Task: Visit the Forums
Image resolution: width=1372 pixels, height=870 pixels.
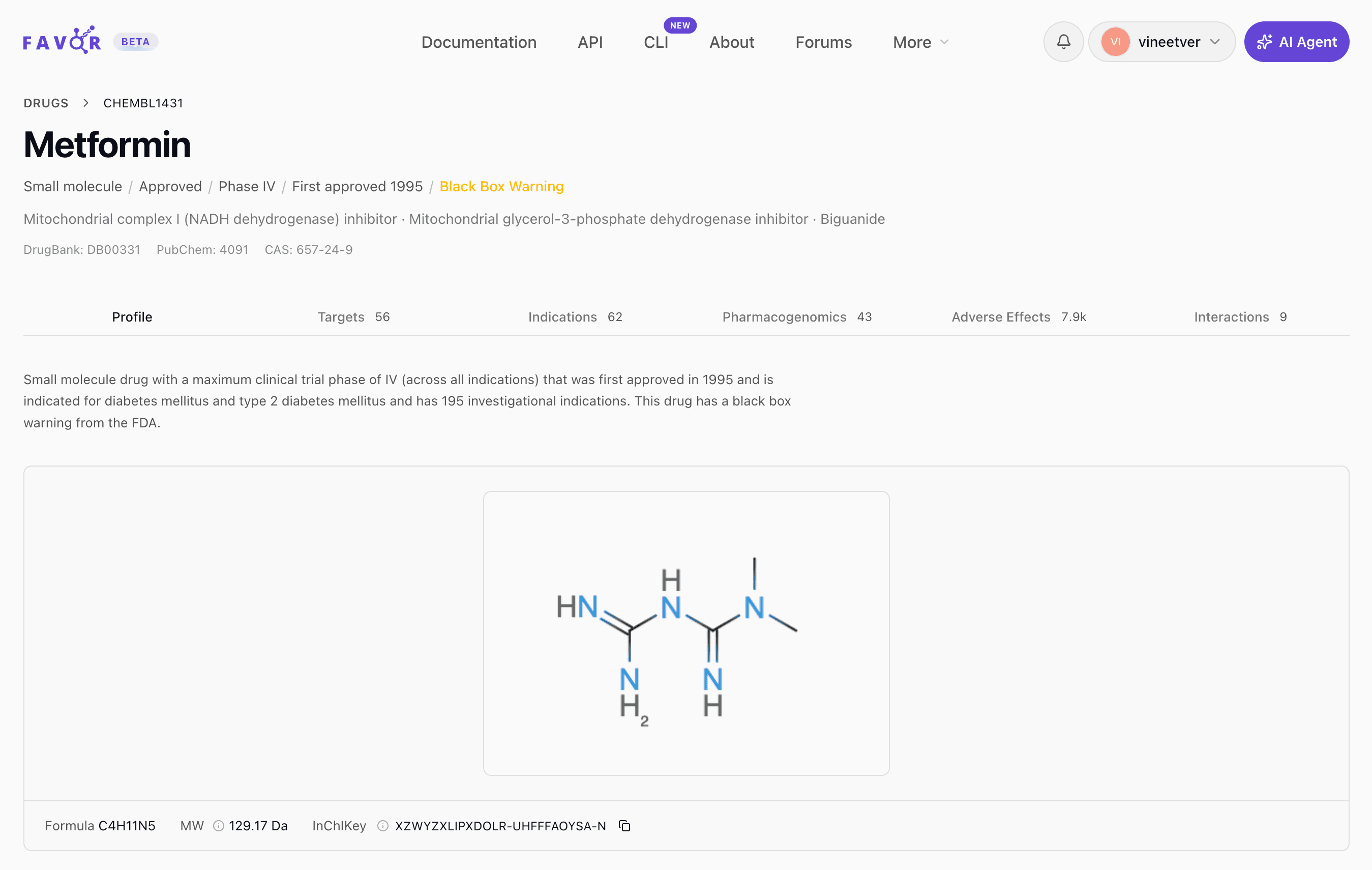Action: point(823,42)
